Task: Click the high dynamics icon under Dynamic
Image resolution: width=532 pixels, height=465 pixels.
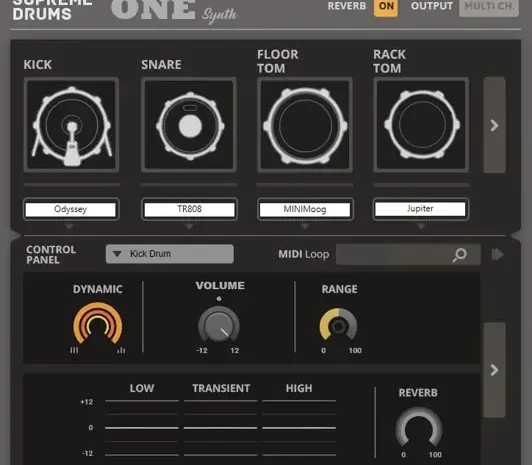Action: tap(121, 350)
